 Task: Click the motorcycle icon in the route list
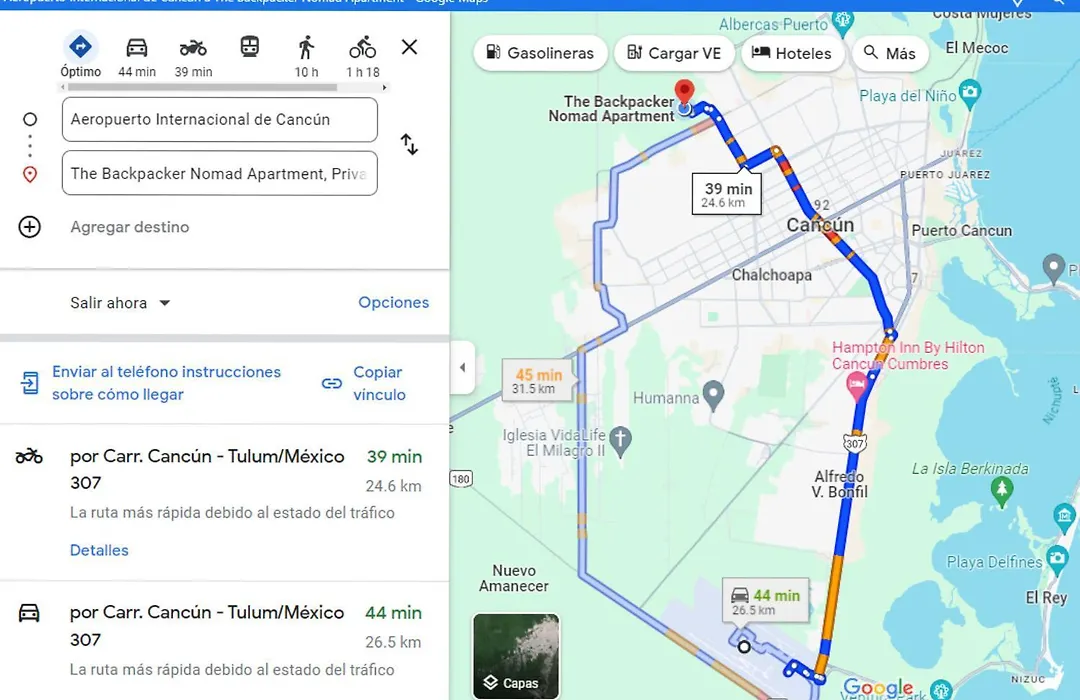tap(29, 456)
